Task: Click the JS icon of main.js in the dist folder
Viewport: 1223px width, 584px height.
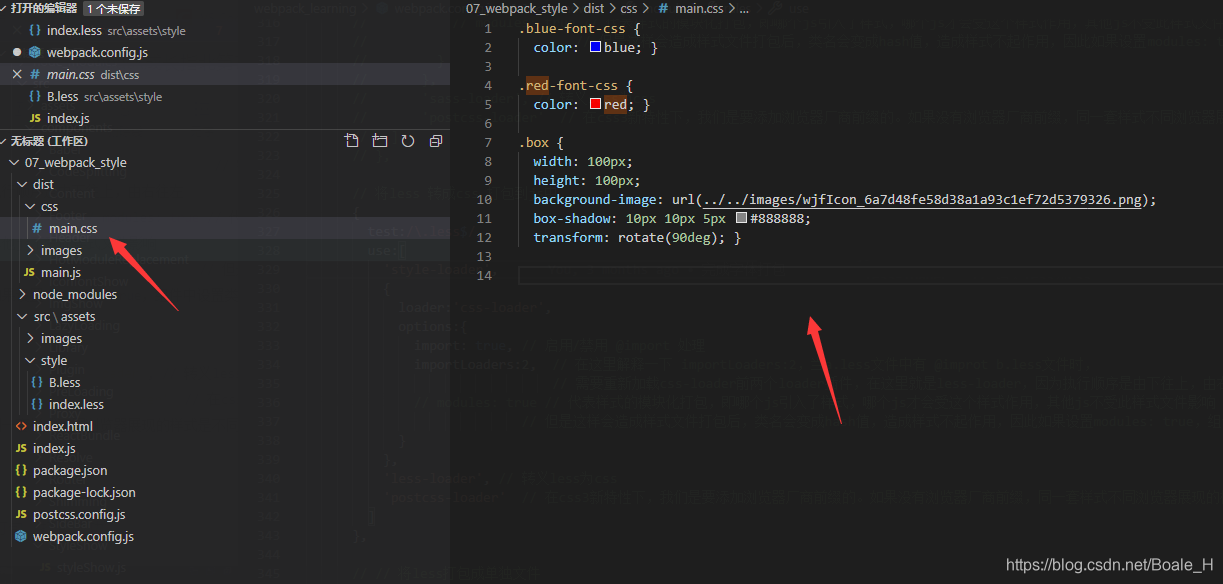Action: click(29, 272)
